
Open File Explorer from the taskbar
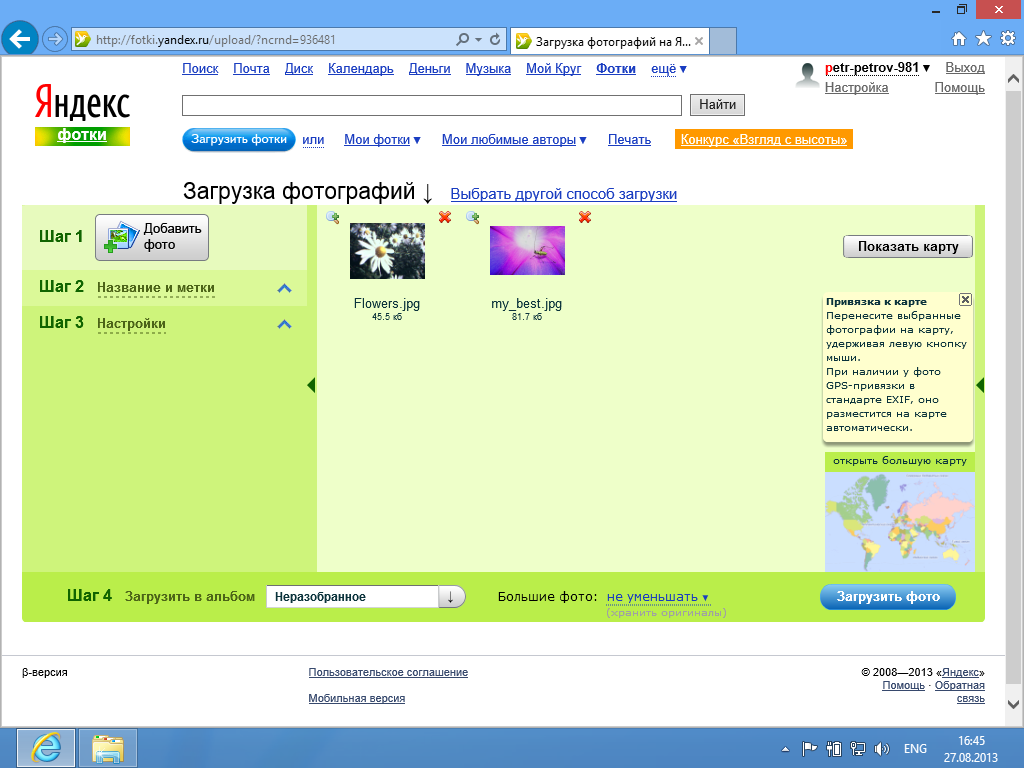[x=107, y=748]
